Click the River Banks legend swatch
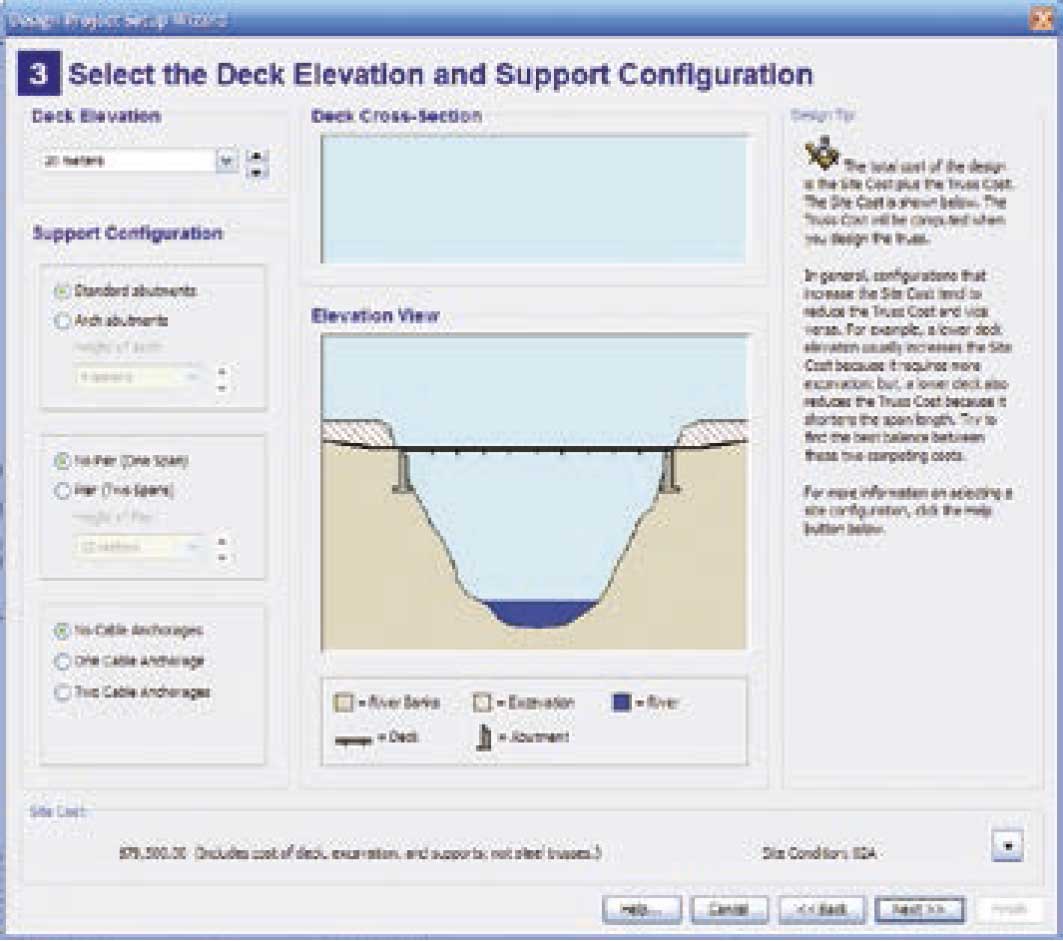The width and height of the screenshot is (1063, 941). [x=343, y=703]
